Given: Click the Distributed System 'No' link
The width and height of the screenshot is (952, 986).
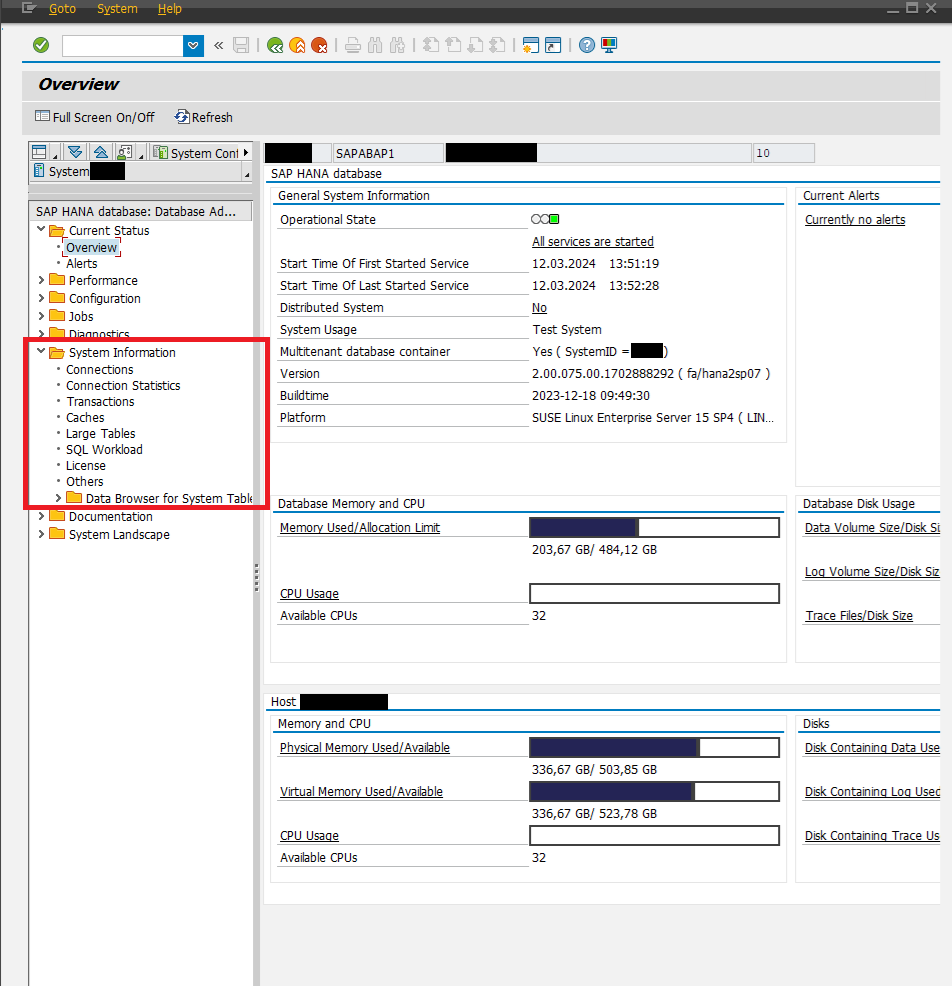Looking at the screenshot, I should coord(540,307).
